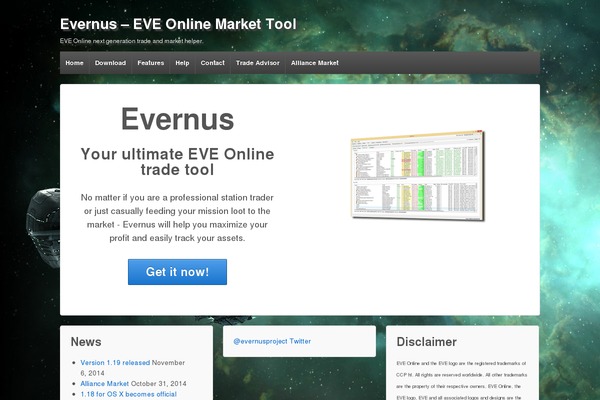Open 1.18 for OS X becomes official link
This screenshot has width=600, height=400.
point(129,394)
